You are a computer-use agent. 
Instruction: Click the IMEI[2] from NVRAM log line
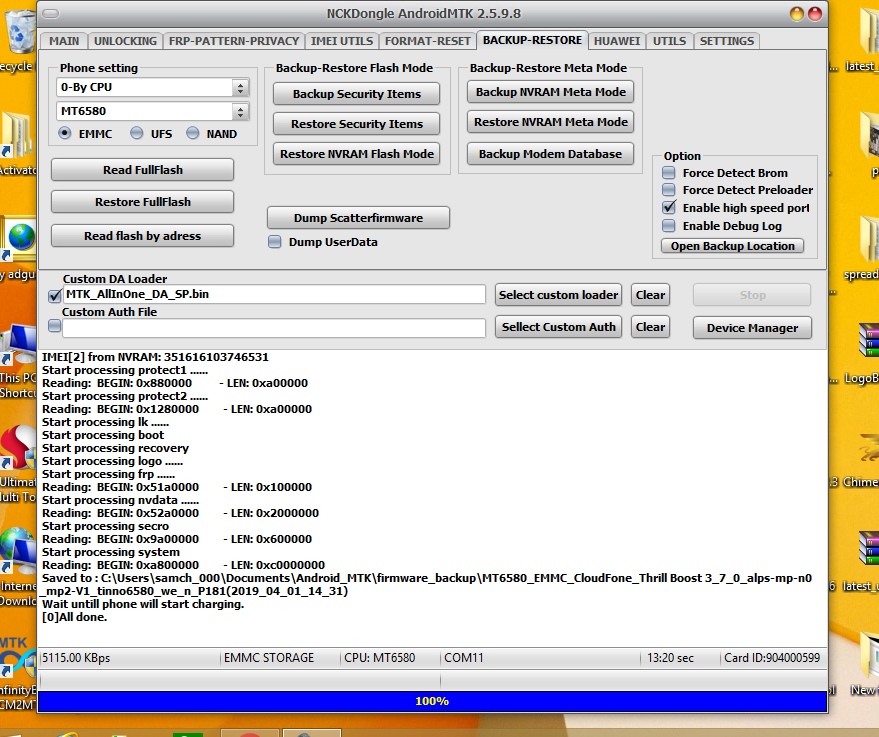pos(155,357)
